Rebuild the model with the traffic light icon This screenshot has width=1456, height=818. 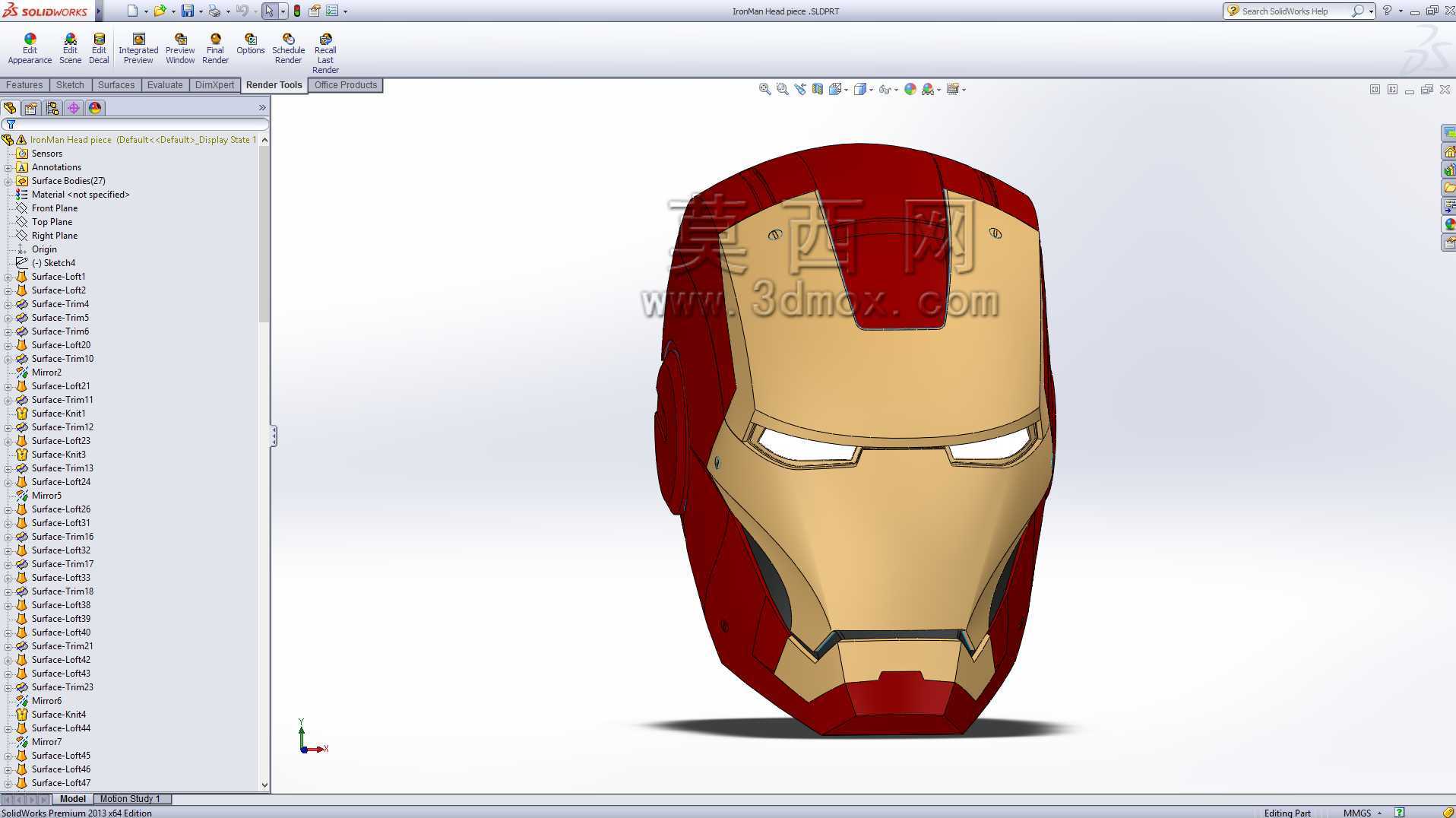point(297,11)
